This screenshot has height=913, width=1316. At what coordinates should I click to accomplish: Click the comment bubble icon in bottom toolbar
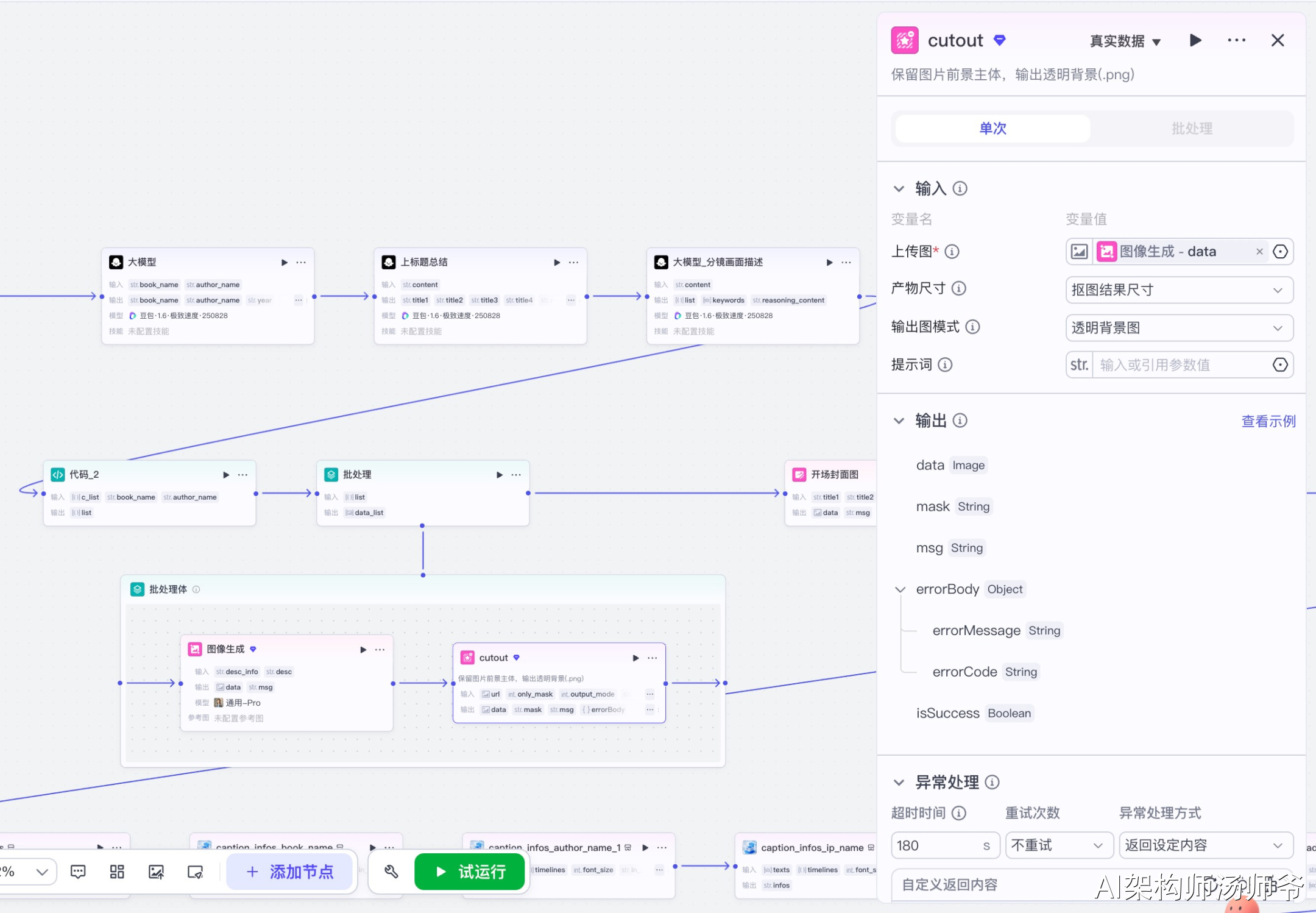tap(78, 872)
